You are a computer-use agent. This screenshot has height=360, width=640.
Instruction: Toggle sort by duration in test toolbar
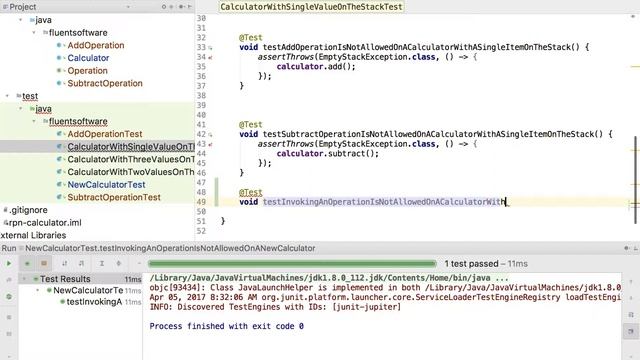81,264
